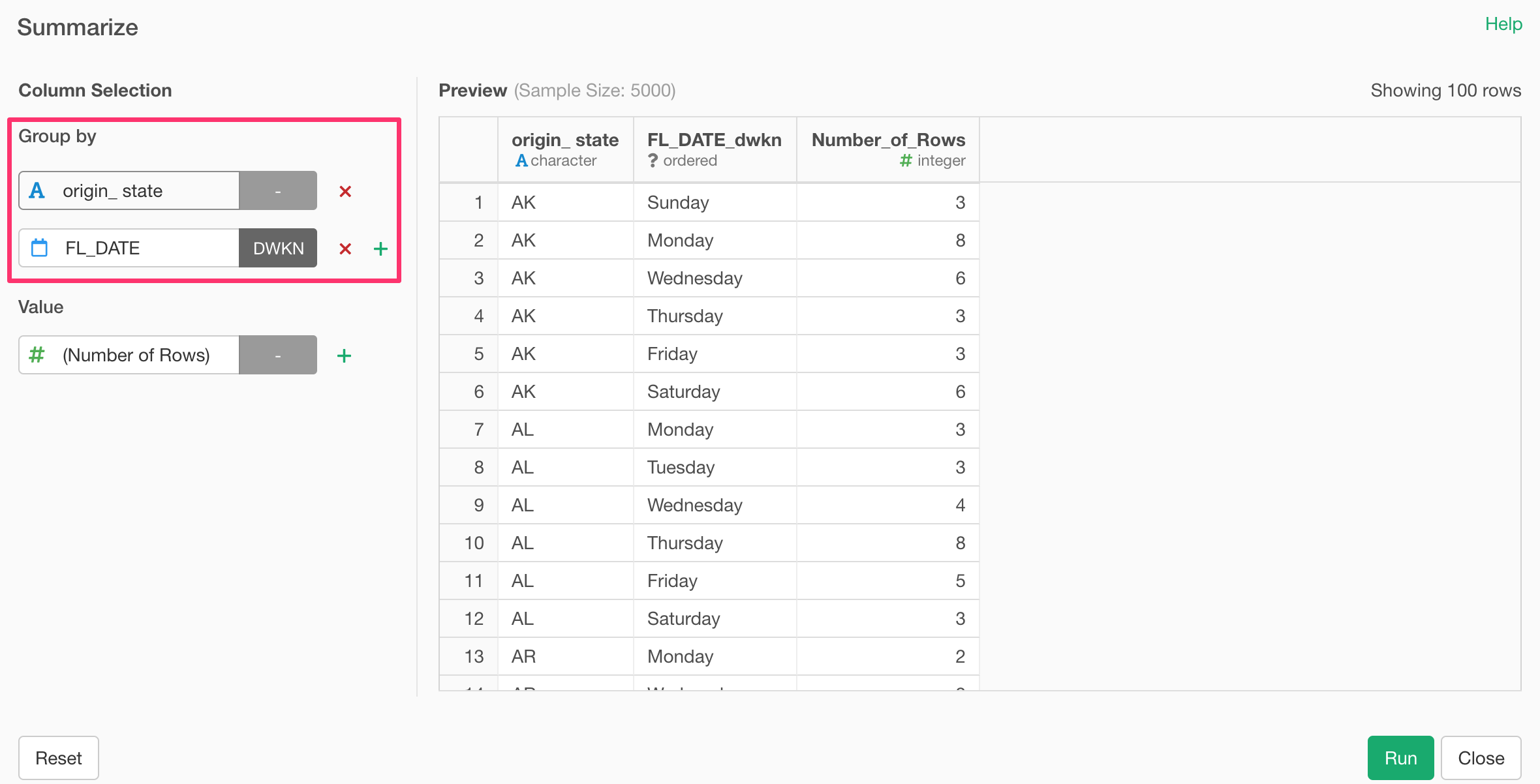This screenshot has width=1540, height=784.
Task: Click the integer type icon in preview header
Action: tap(906, 160)
